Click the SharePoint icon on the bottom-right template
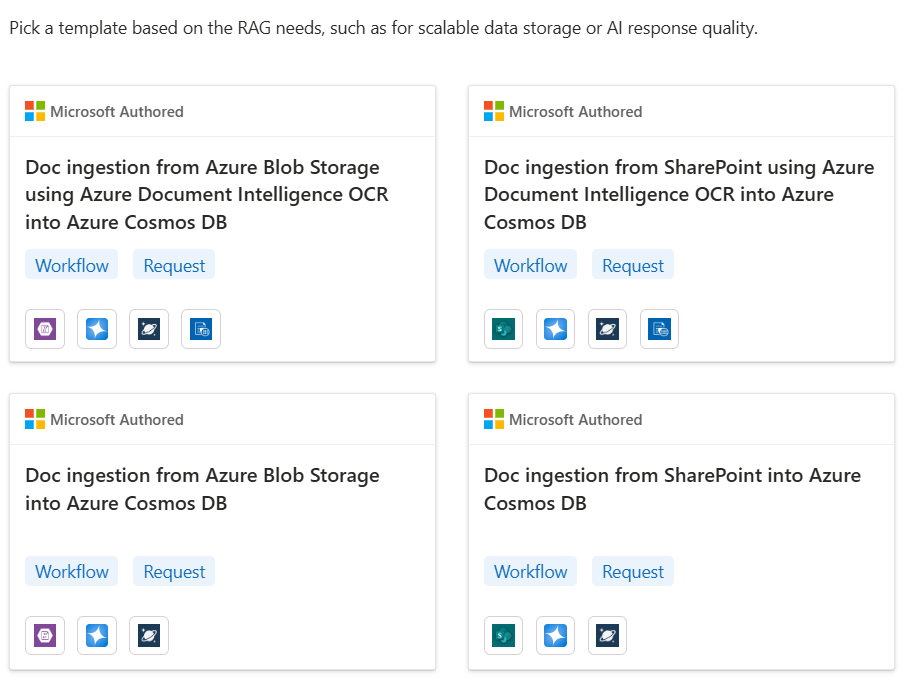Screen dimensions: 917x685 pos(503,635)
